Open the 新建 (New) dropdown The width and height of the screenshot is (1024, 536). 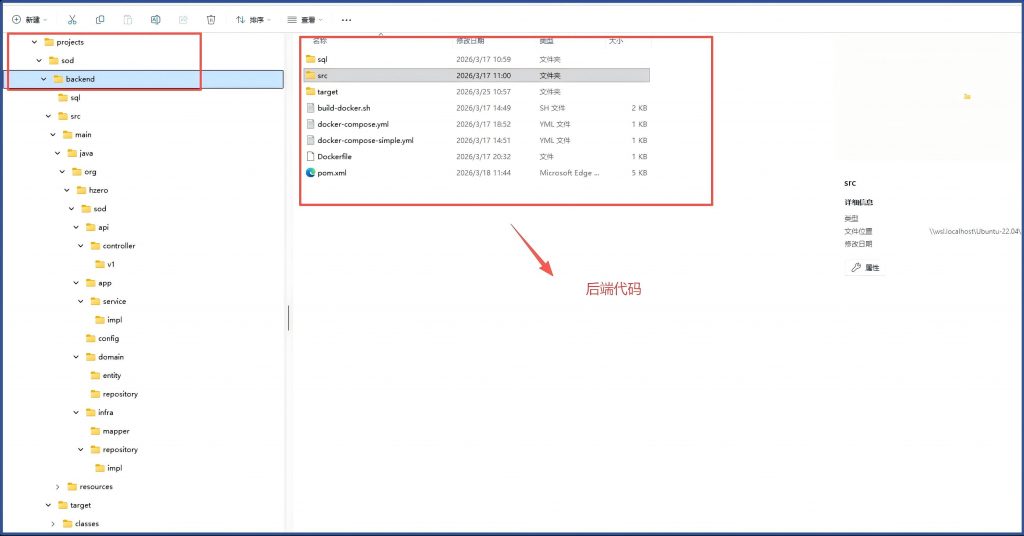point(29,19)
